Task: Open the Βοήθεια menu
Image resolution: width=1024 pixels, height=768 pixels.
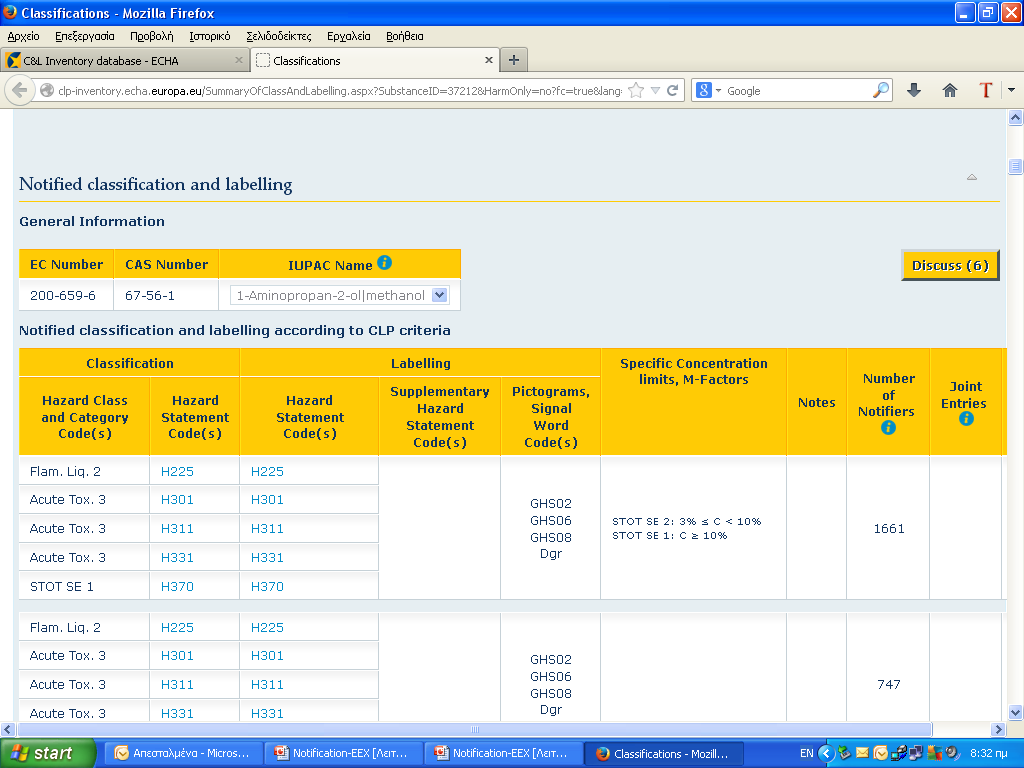Action: pyautogui.click(x=405, y=36)
